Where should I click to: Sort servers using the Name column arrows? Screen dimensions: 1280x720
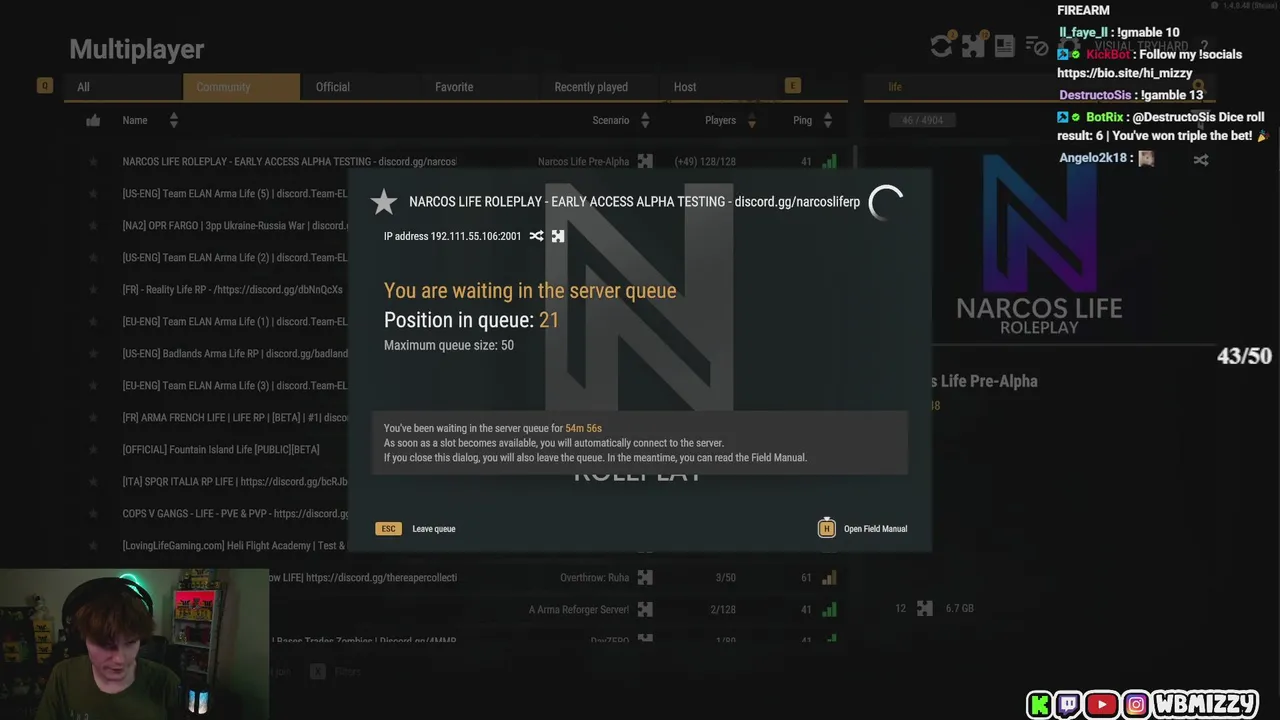pos(173,120)
